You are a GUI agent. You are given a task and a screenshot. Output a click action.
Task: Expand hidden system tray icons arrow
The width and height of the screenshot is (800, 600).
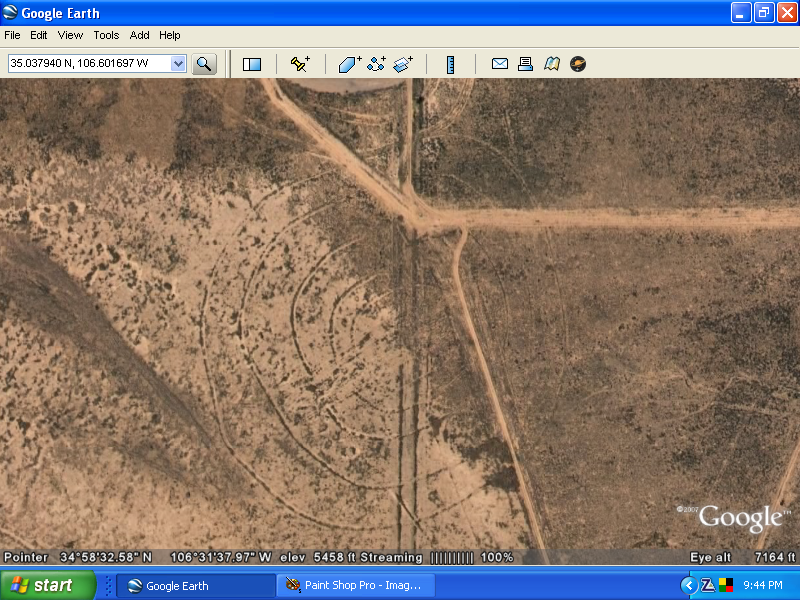pos(689,586)
